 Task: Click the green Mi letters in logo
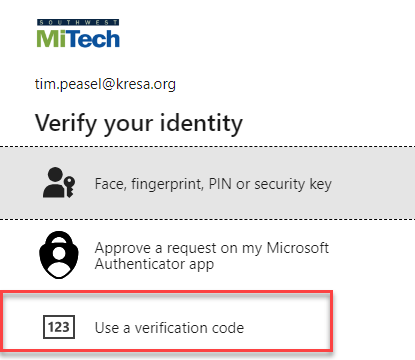(49, 39)
